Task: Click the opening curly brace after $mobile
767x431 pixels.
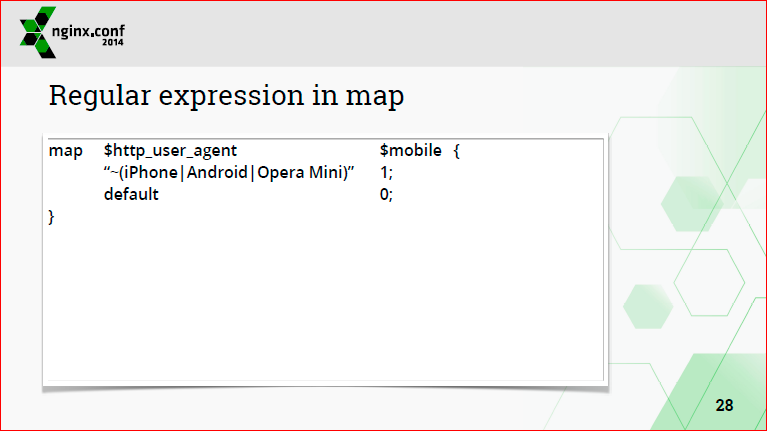Action: click(x=456, y=151)
